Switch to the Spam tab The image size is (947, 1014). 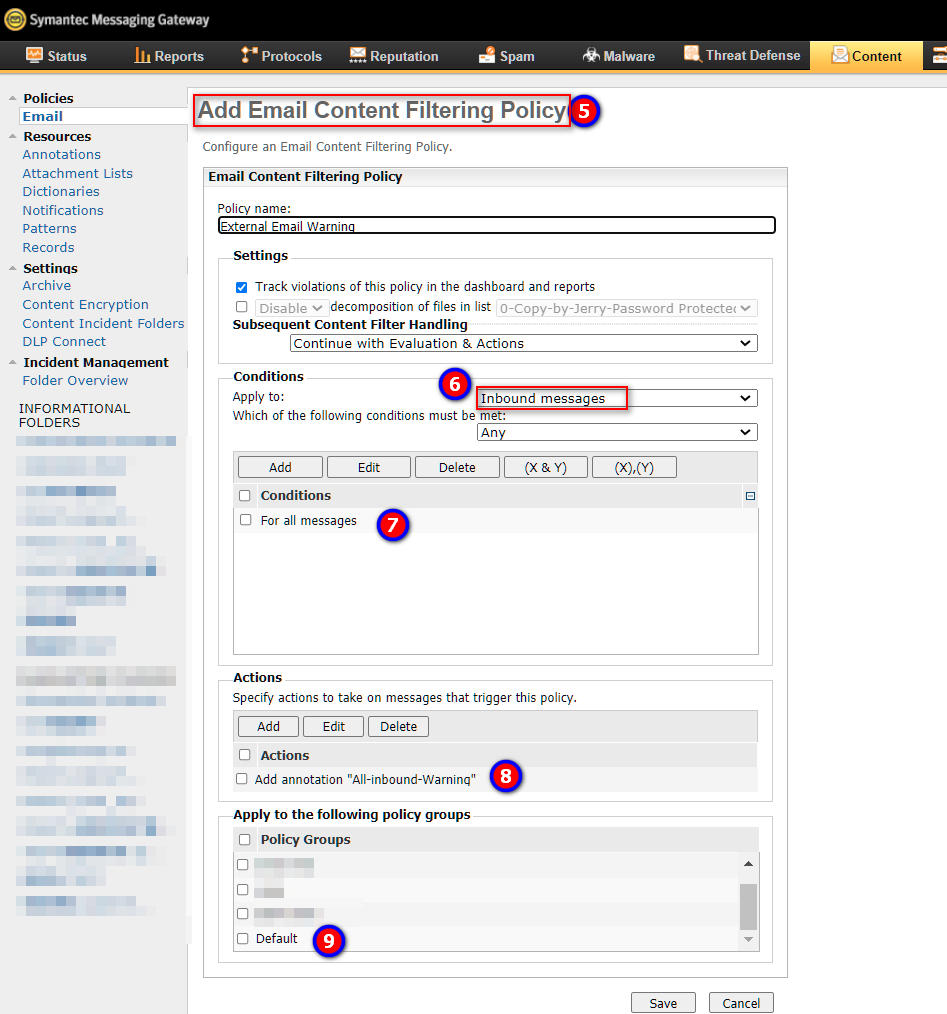tap(506, 55)
